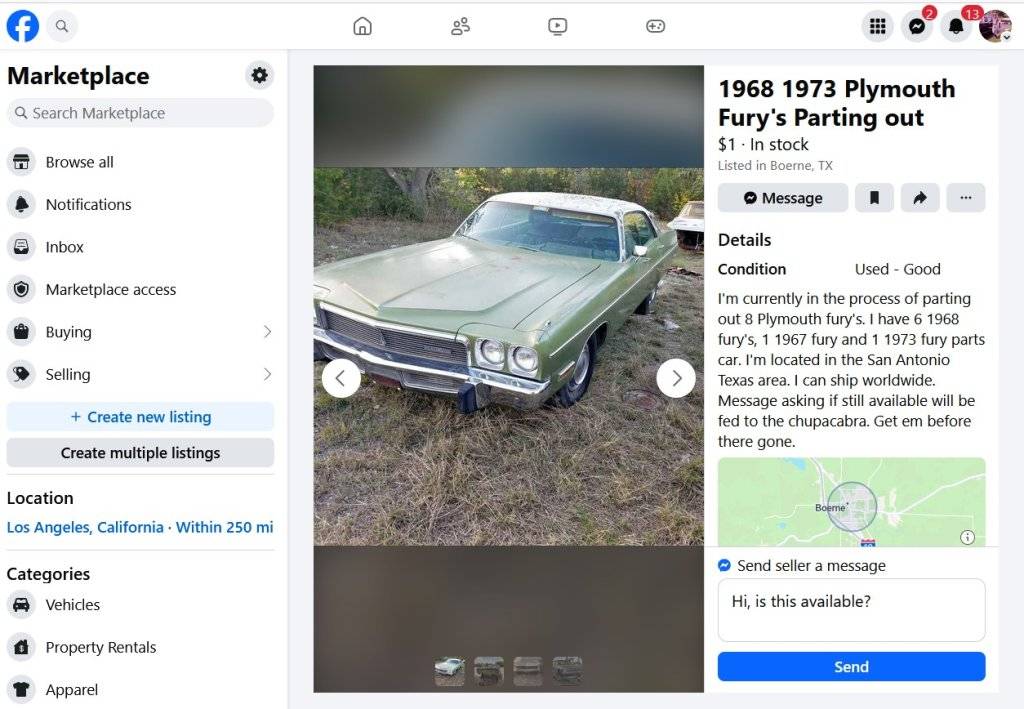
Task: Click the Marketplace settings gear
Action: pyautogui.click(x=260, y=75)
